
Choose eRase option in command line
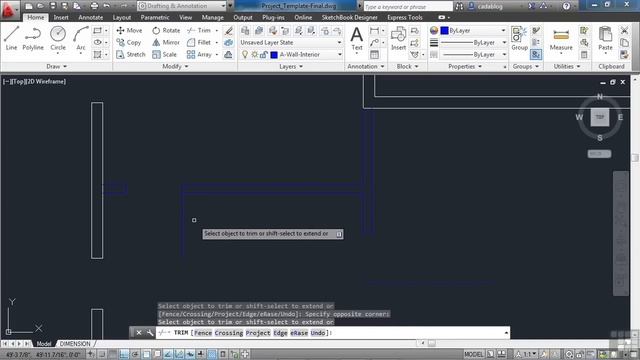tap(299, 333)
